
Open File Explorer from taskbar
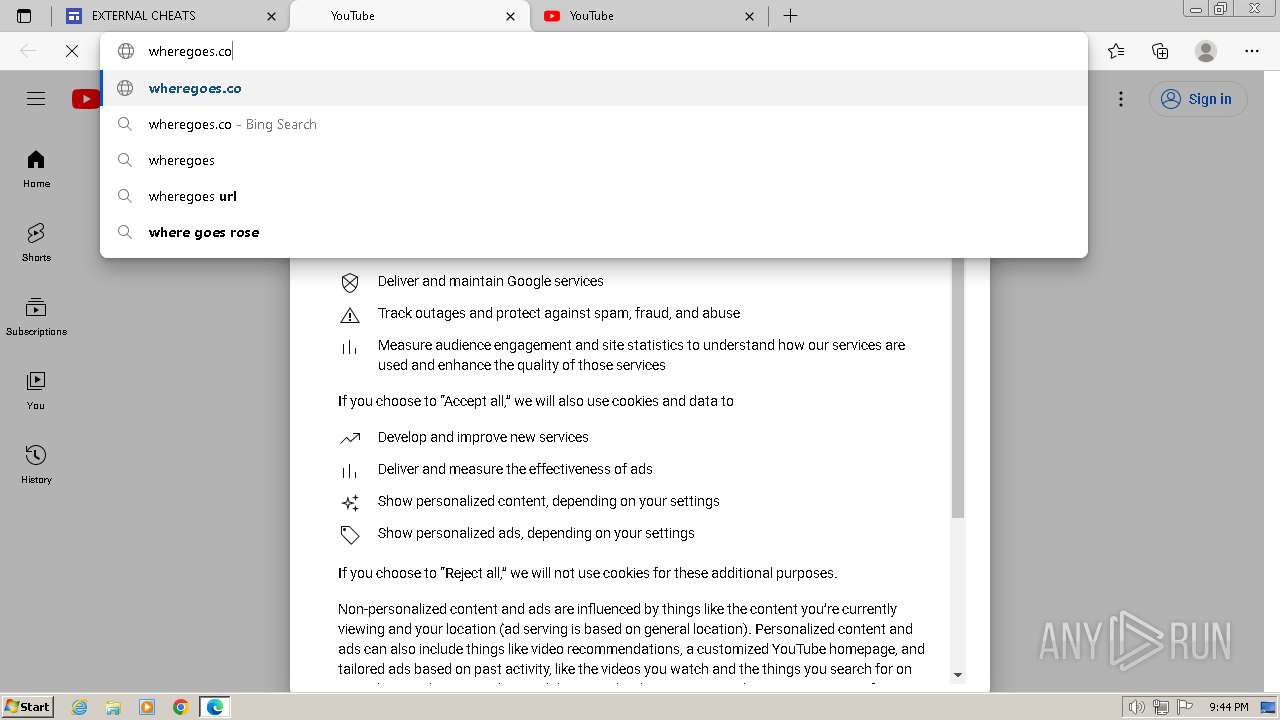tap(113, 707)
